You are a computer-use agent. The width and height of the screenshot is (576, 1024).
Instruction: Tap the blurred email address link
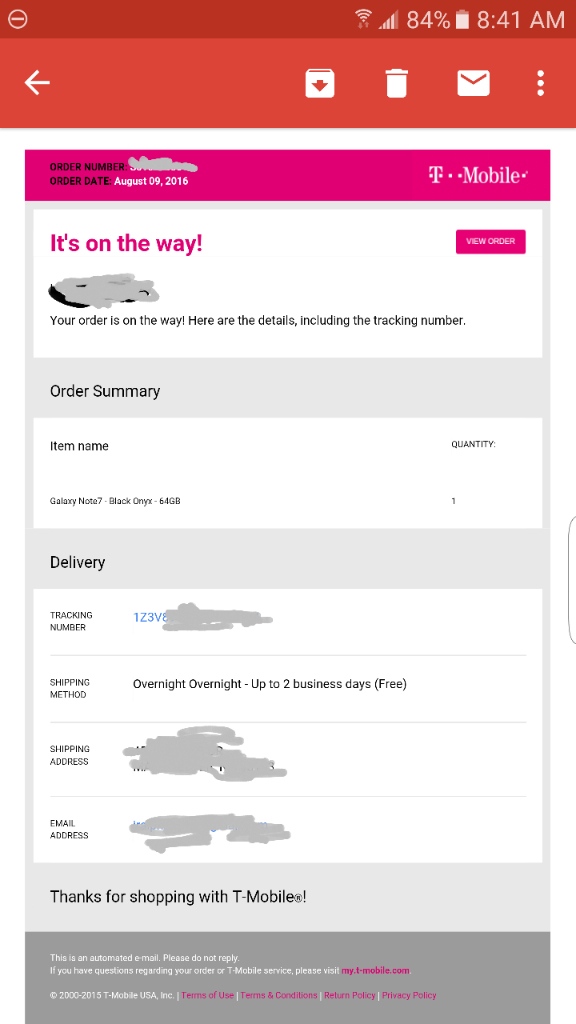pyautogui.click(x=210, y=828)
